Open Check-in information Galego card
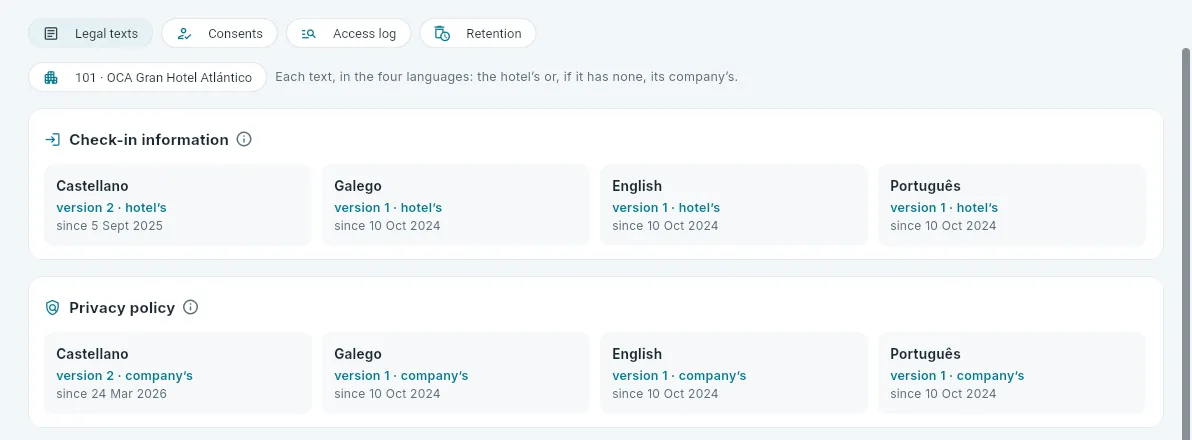Viewport: 1192px width, 440px height. (x=456, y=205)
